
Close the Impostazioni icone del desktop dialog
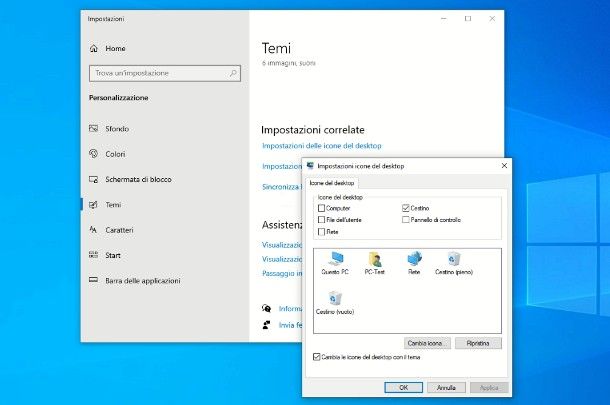click(504, 166)
